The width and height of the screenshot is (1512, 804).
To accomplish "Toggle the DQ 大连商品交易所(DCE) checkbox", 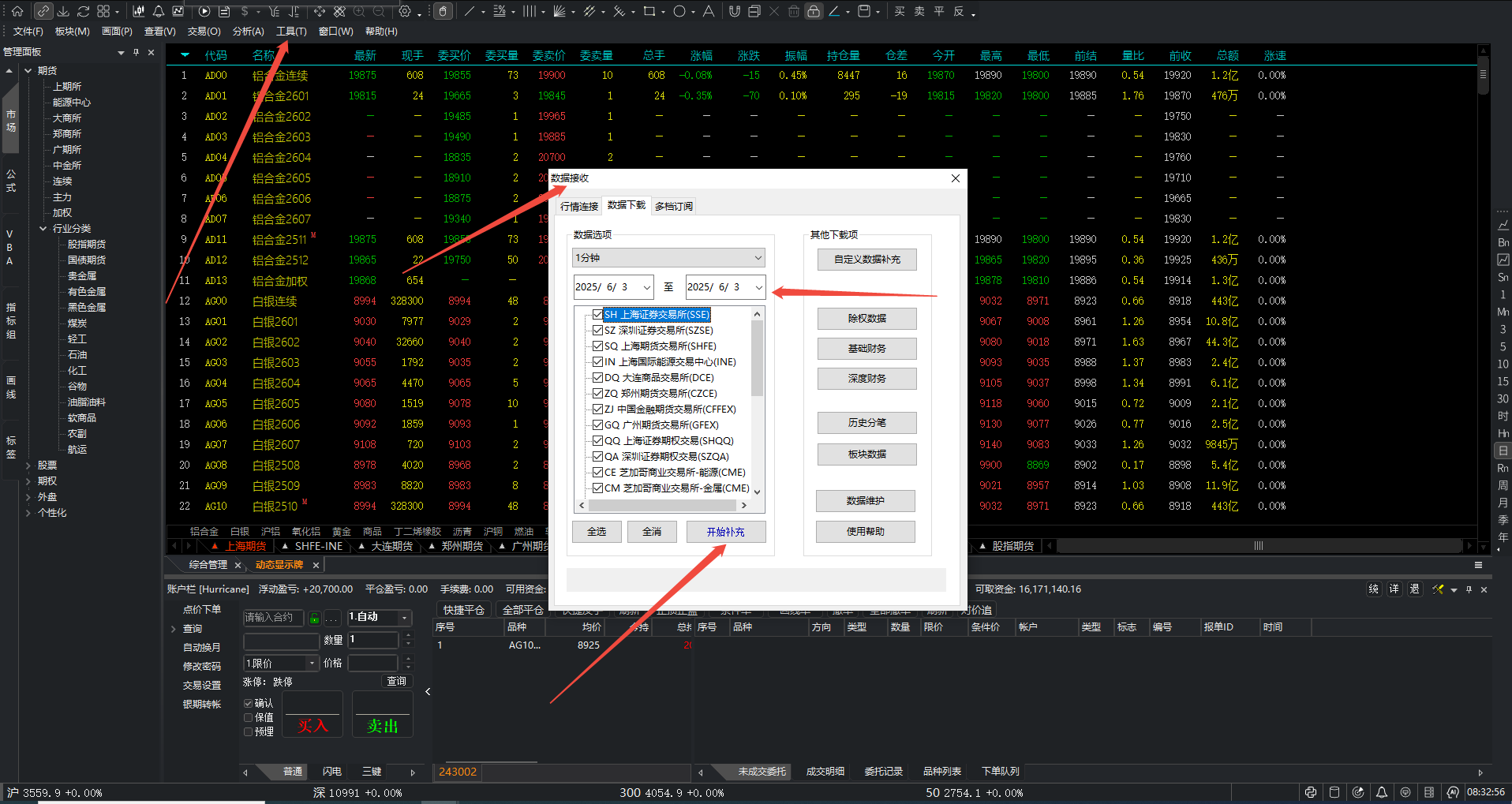I will pos(597,378).
